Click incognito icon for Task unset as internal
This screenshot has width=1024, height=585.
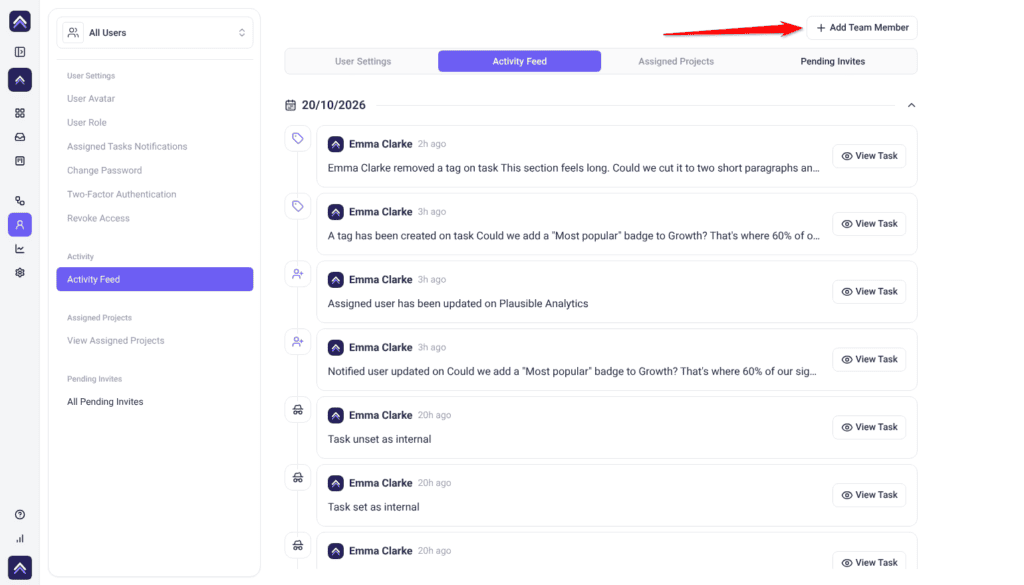pyautogui.click(x=297, y=410)
